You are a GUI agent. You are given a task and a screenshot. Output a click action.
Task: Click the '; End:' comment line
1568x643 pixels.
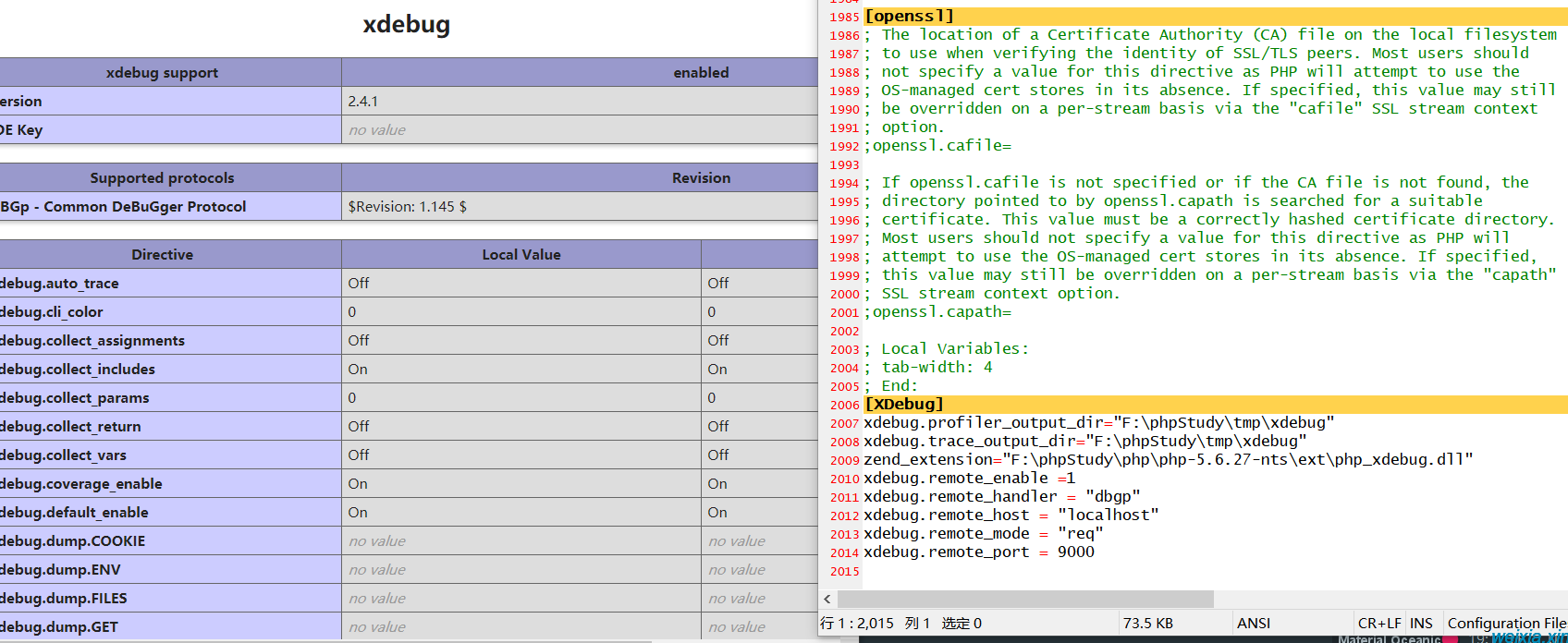(891, 386)
